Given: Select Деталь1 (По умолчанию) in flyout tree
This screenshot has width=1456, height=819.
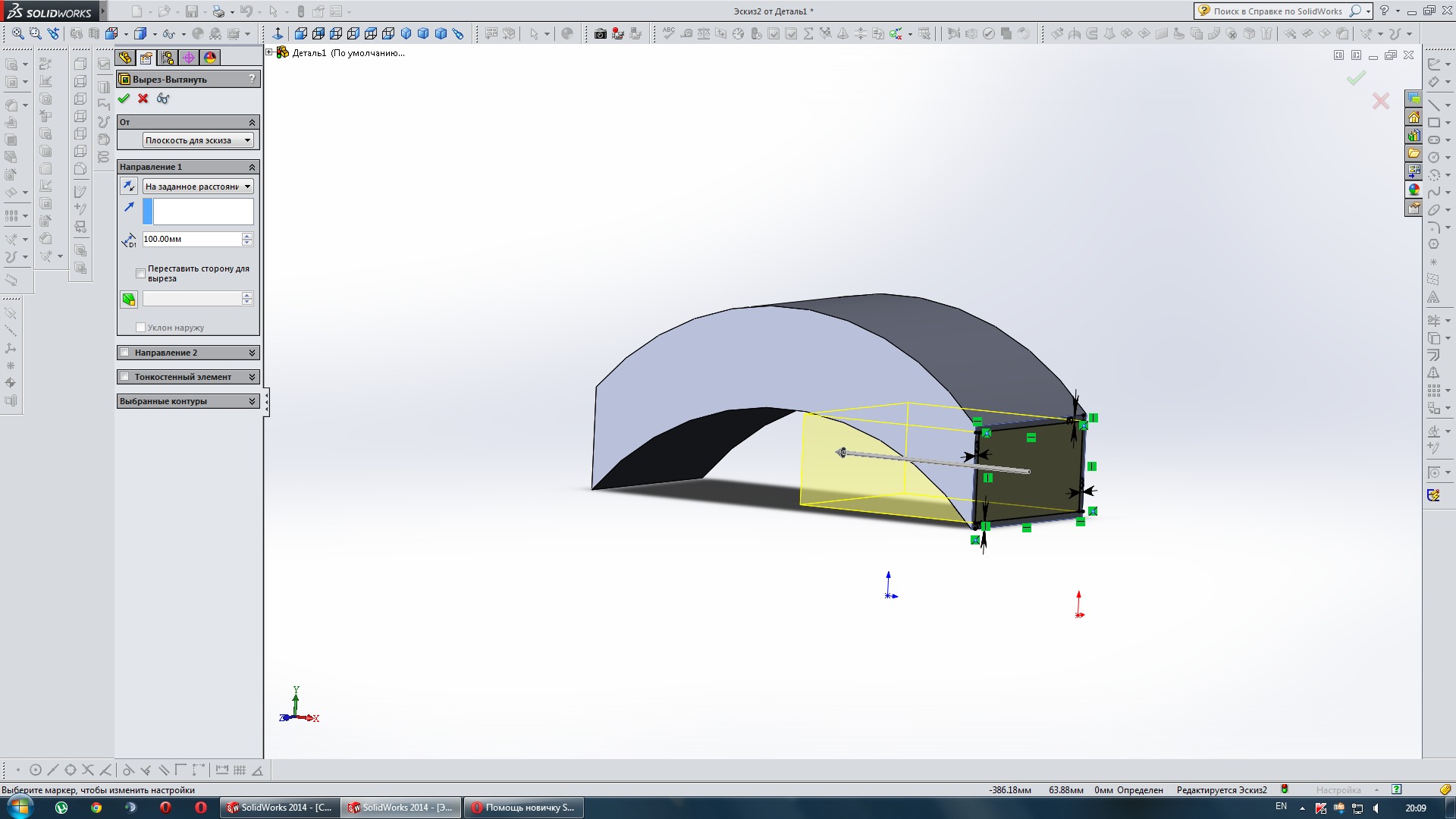Looking at the screenshot, I should click(x=348, y=53).
